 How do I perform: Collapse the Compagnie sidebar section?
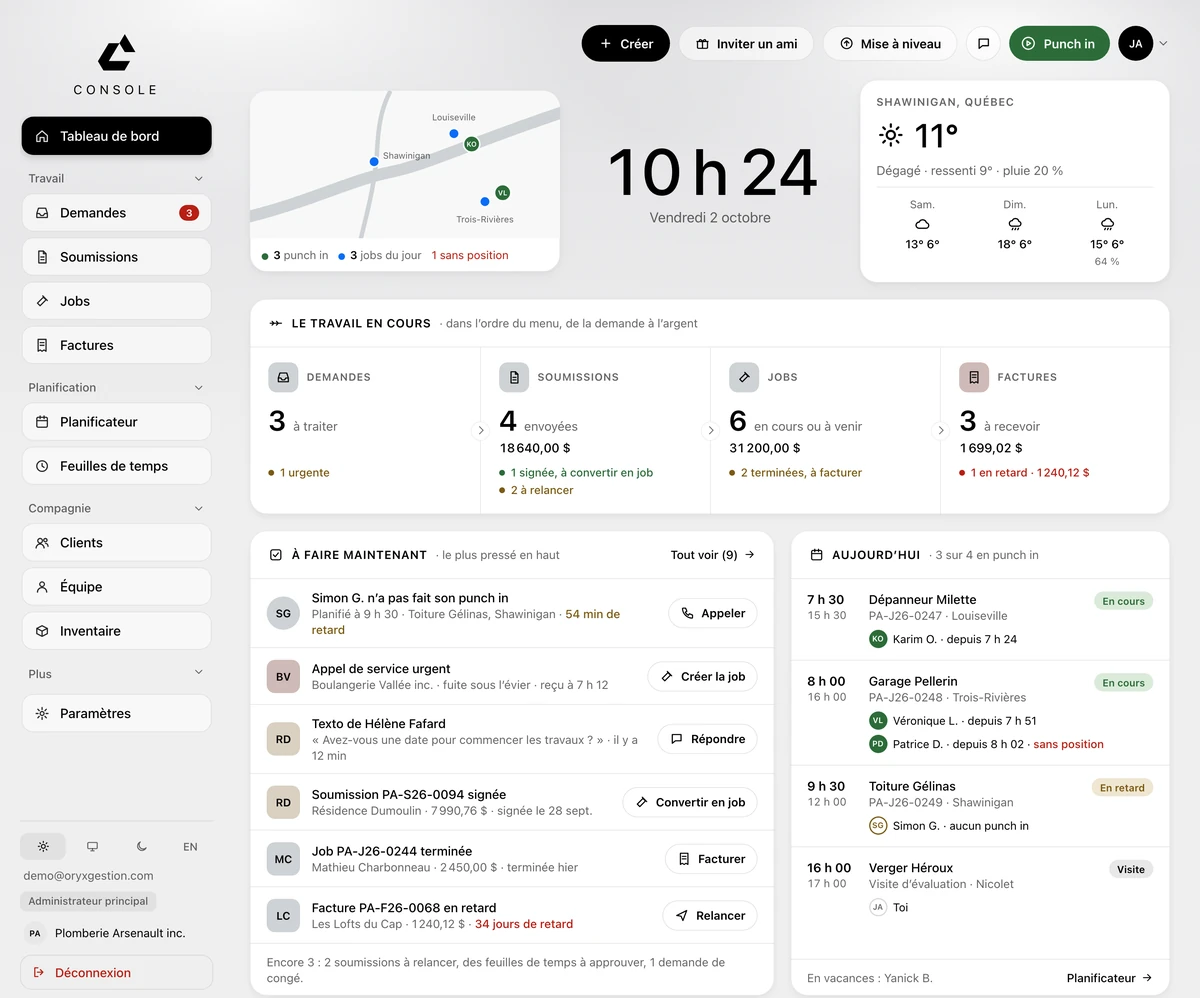198,509
